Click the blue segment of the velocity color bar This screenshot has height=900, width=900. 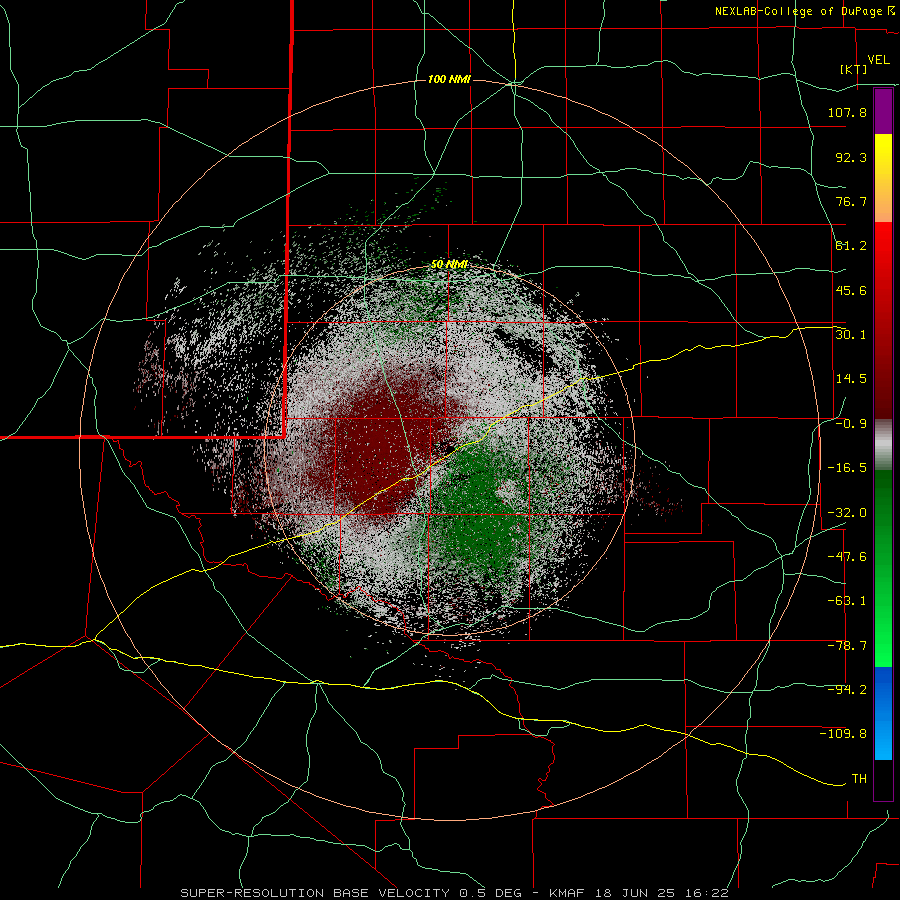pos(883,713)
